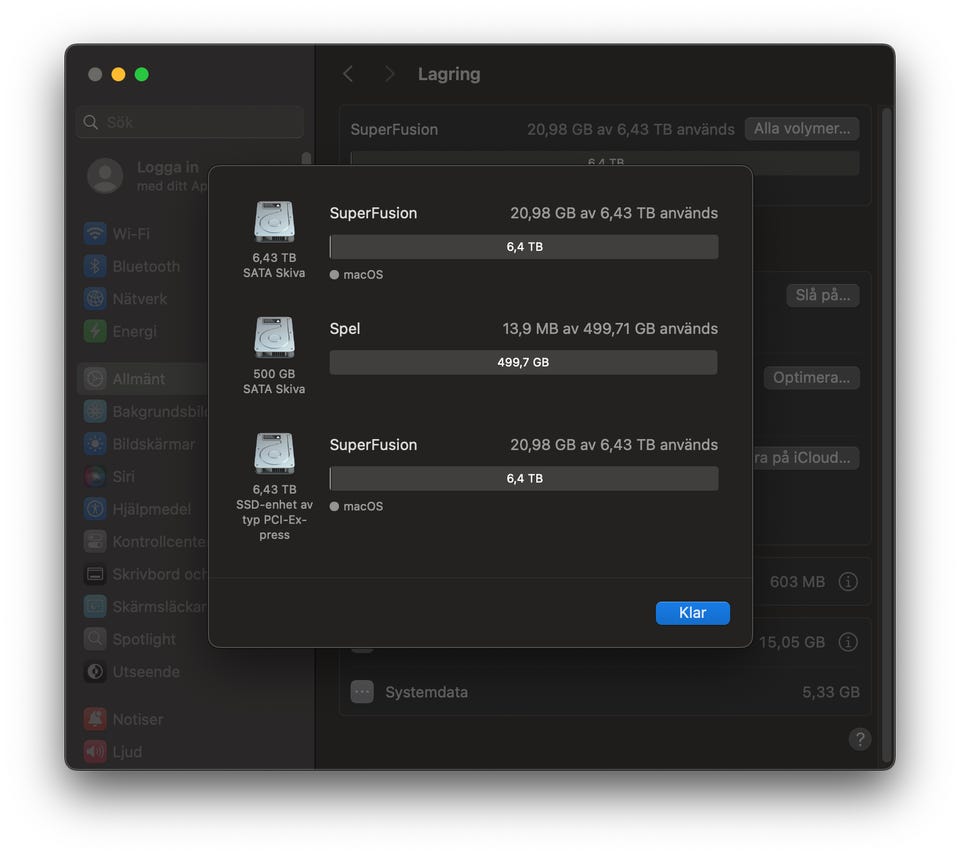
Task: Click the Spotlight sidebar icon
Action: tap(95, 639)
